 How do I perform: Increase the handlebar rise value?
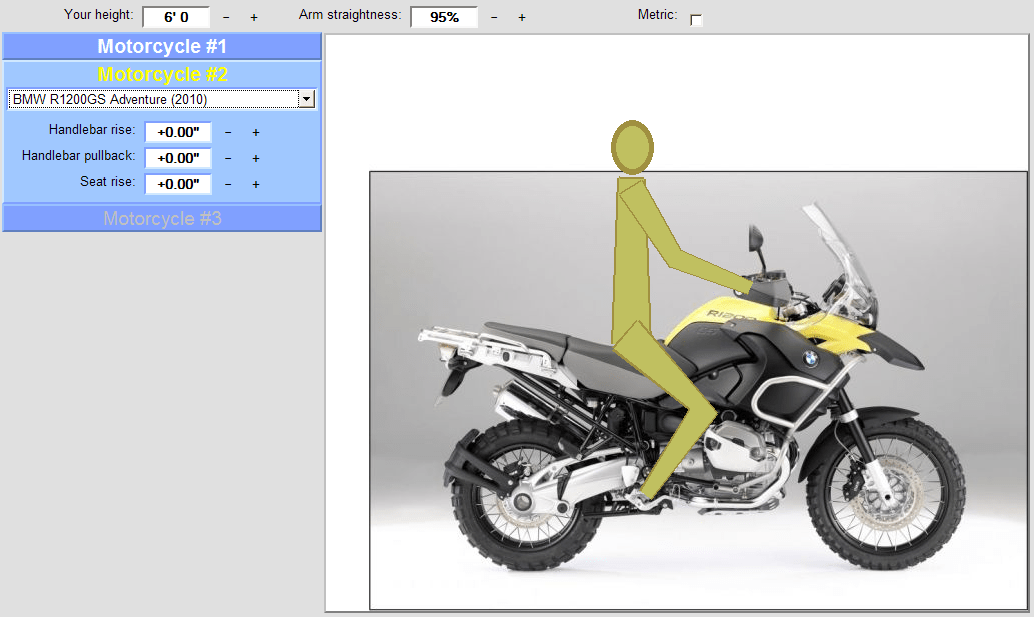pos(255,132)
